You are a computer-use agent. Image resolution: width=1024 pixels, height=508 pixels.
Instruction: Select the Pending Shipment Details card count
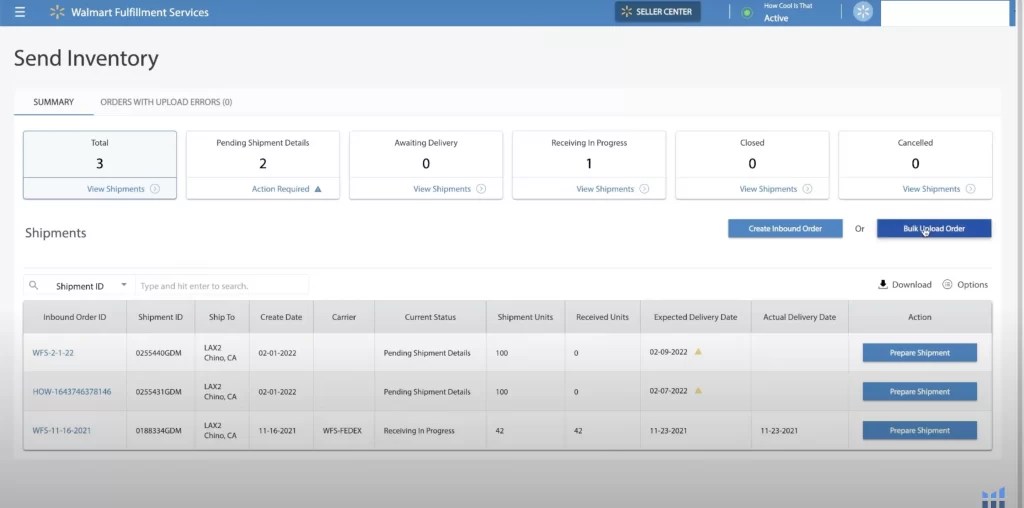[263, 163]
